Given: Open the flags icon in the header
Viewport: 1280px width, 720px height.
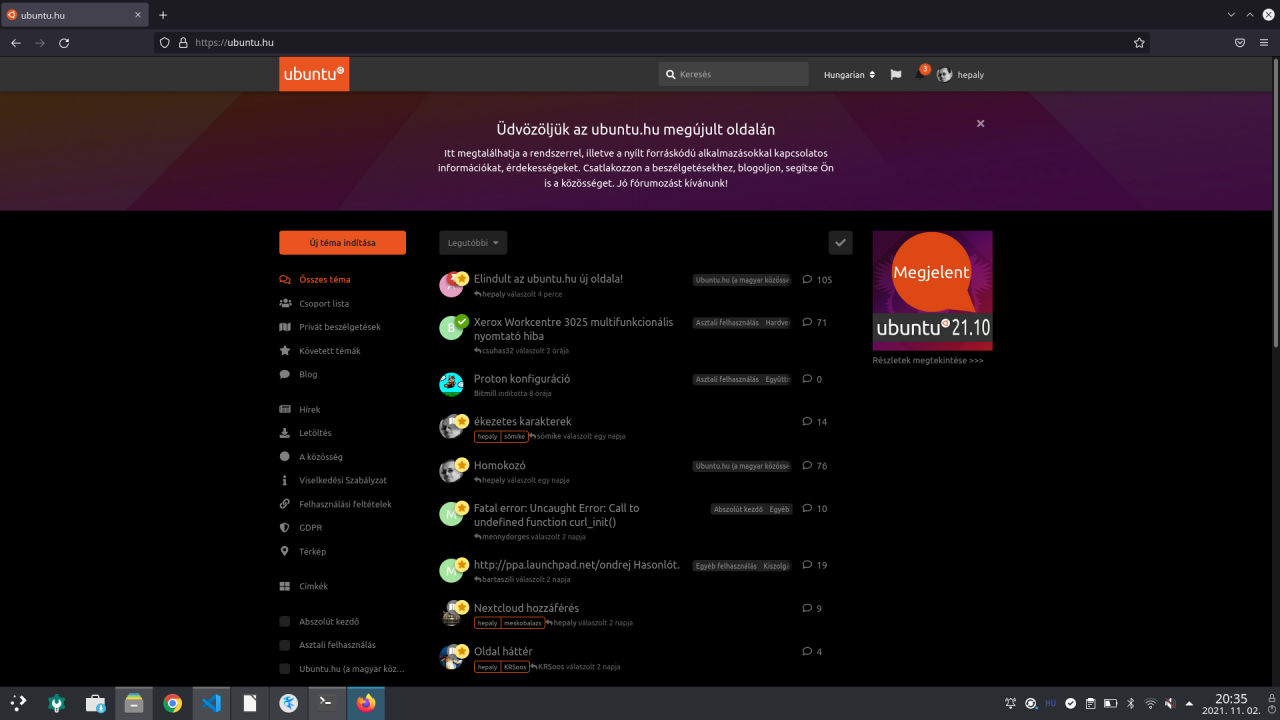Looking at the screenshot, I should coord(896,75).
